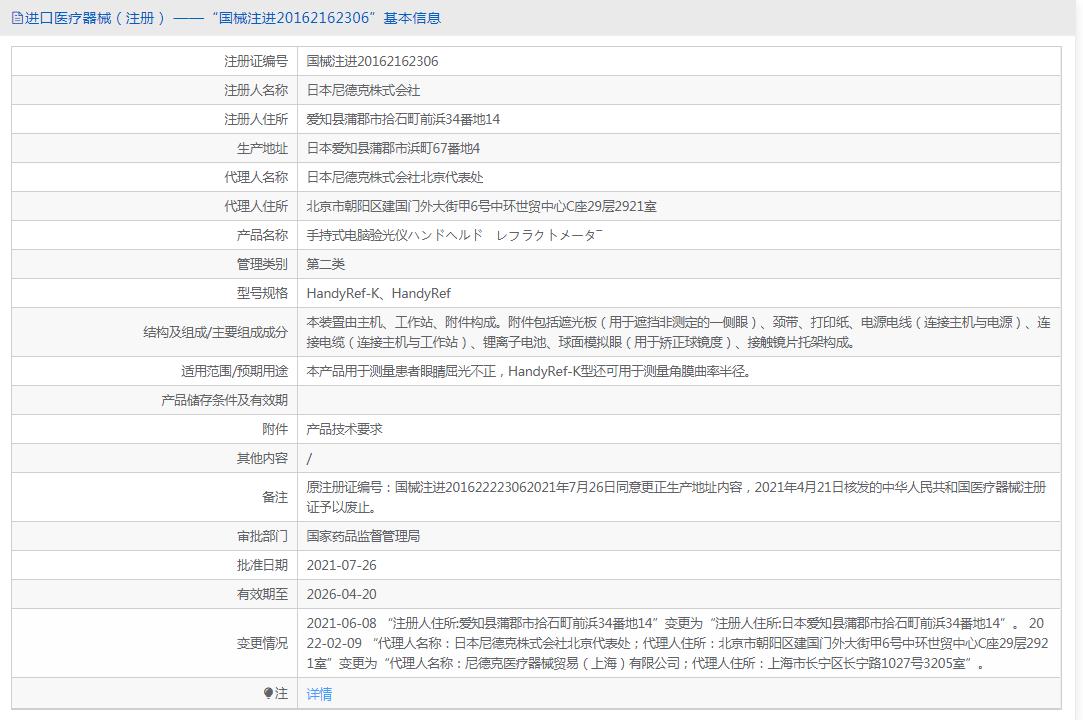The width and height of the screenshot is (1083, 720).
Task: Select agent name 日本尼德克株式会社北京代表处 value
Action: coord(395,178)
